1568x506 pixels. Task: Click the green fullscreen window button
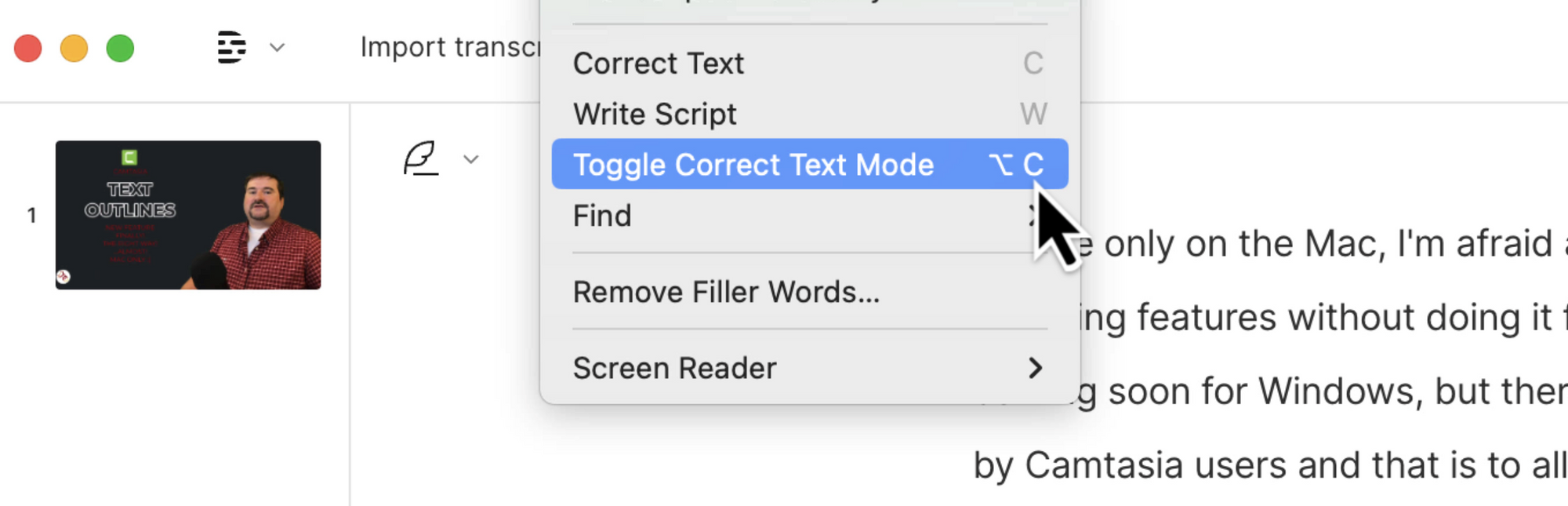[121, 49]
